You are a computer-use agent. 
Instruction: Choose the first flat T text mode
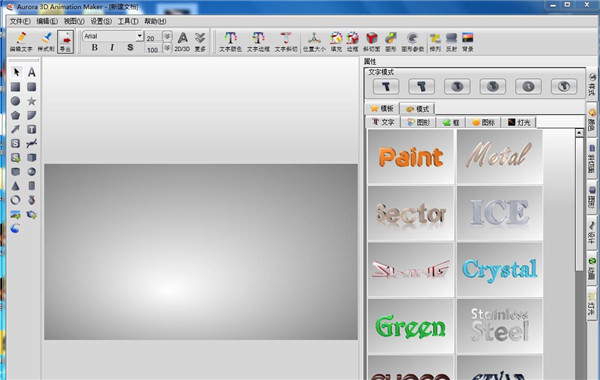pyautogui.click(x=386, y=86)
